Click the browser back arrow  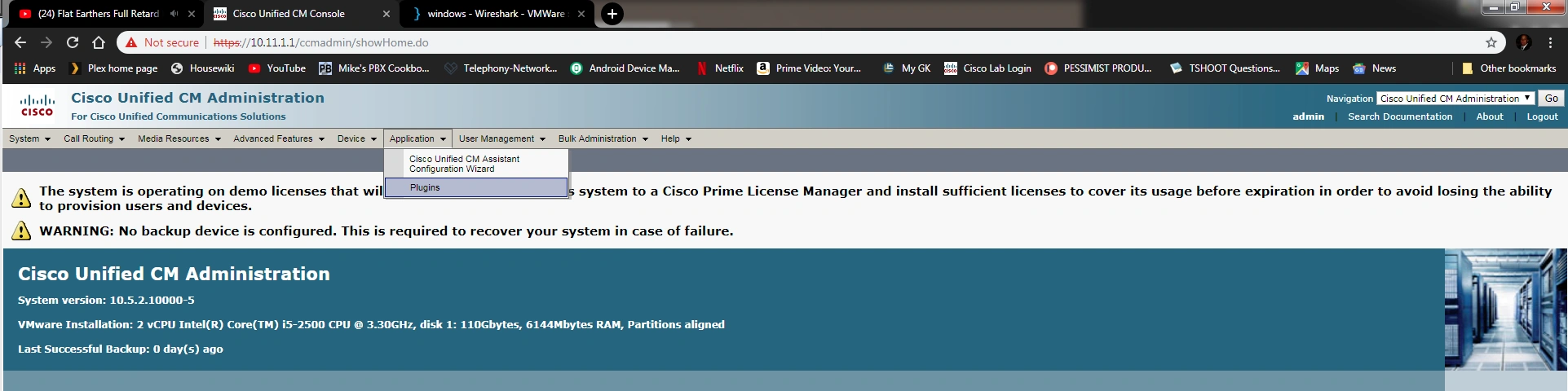20,42
